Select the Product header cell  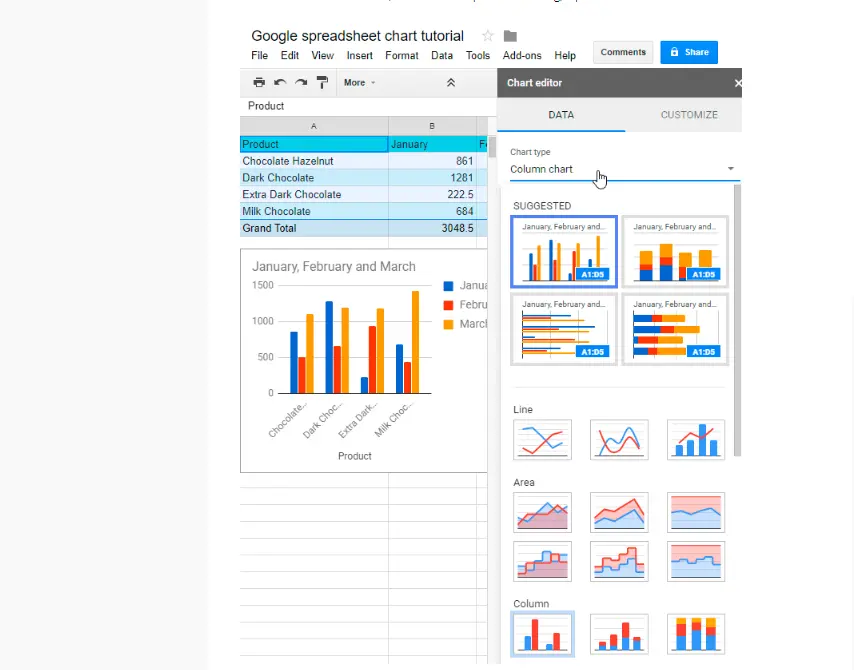(314, 144)
